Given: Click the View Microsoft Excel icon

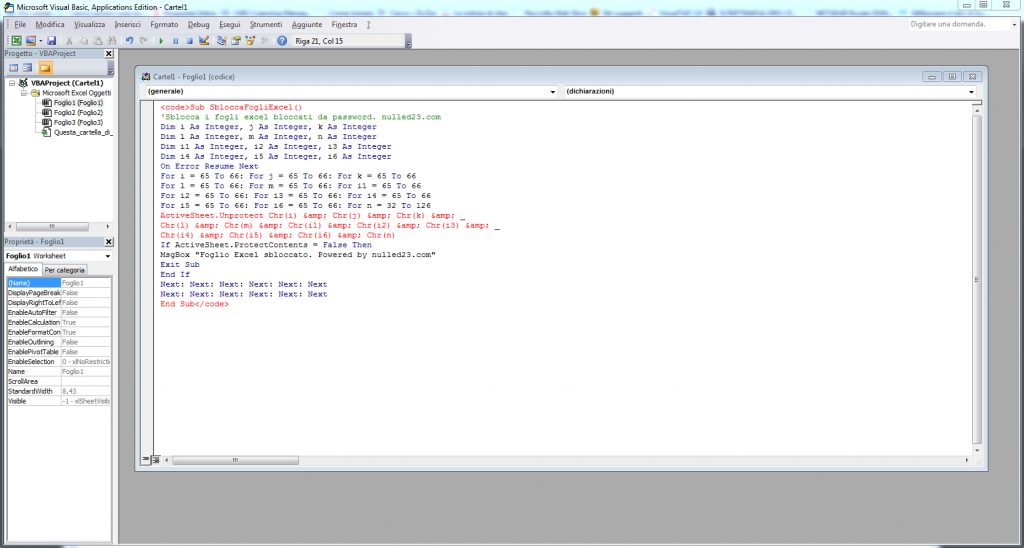Looking at the screenshot, I should click(x=14, y=41).
